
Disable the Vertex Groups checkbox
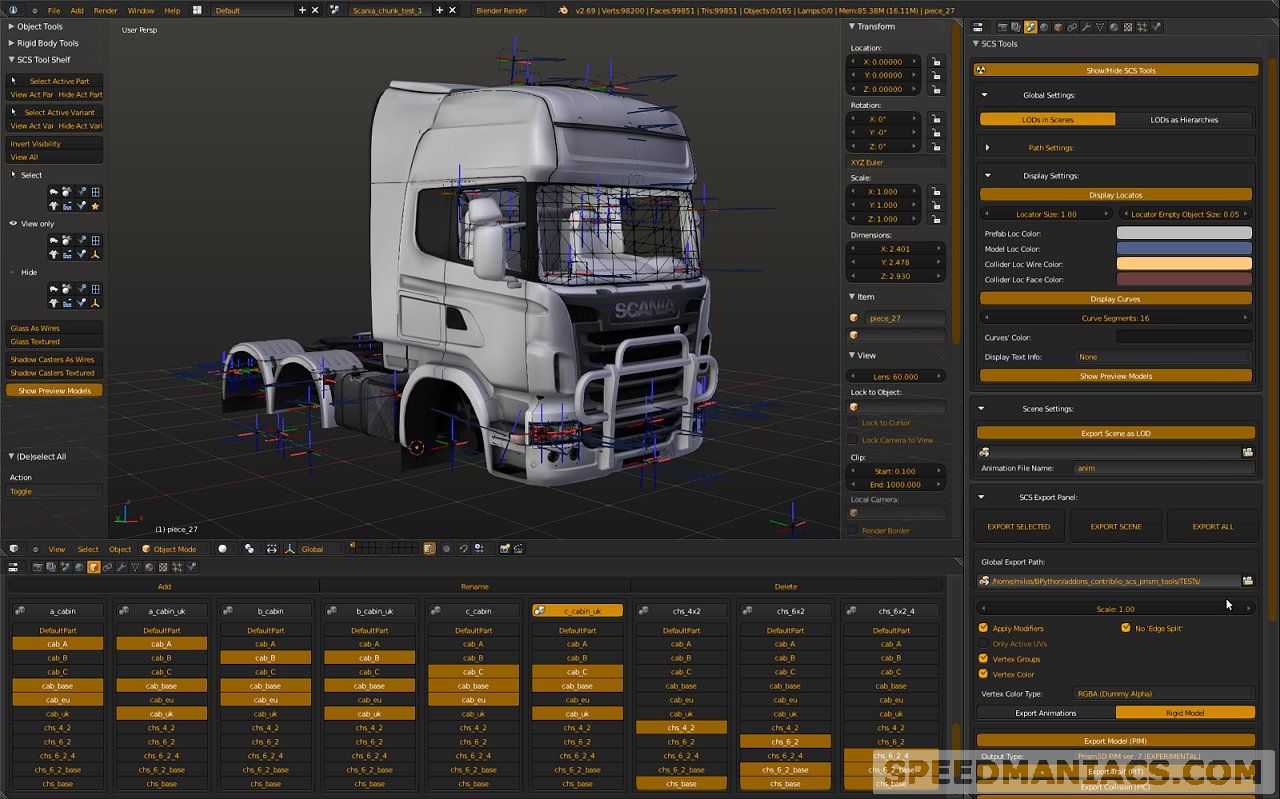coord(984,658)
